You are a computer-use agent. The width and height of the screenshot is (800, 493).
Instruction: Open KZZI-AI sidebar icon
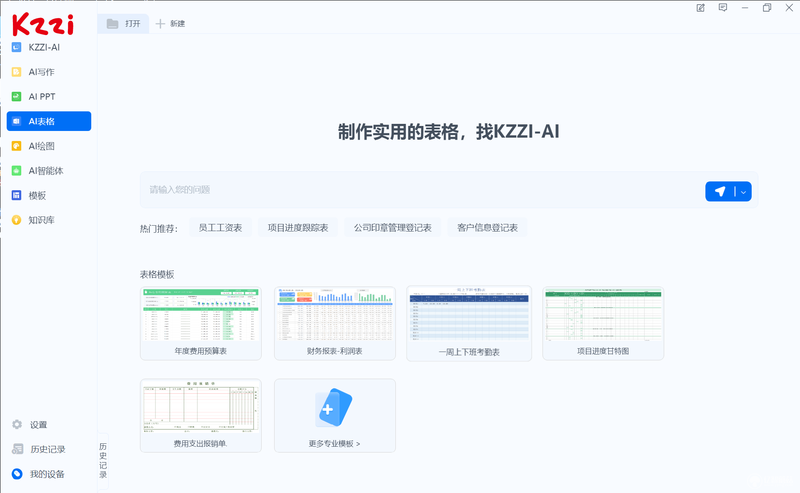(16, 47)
